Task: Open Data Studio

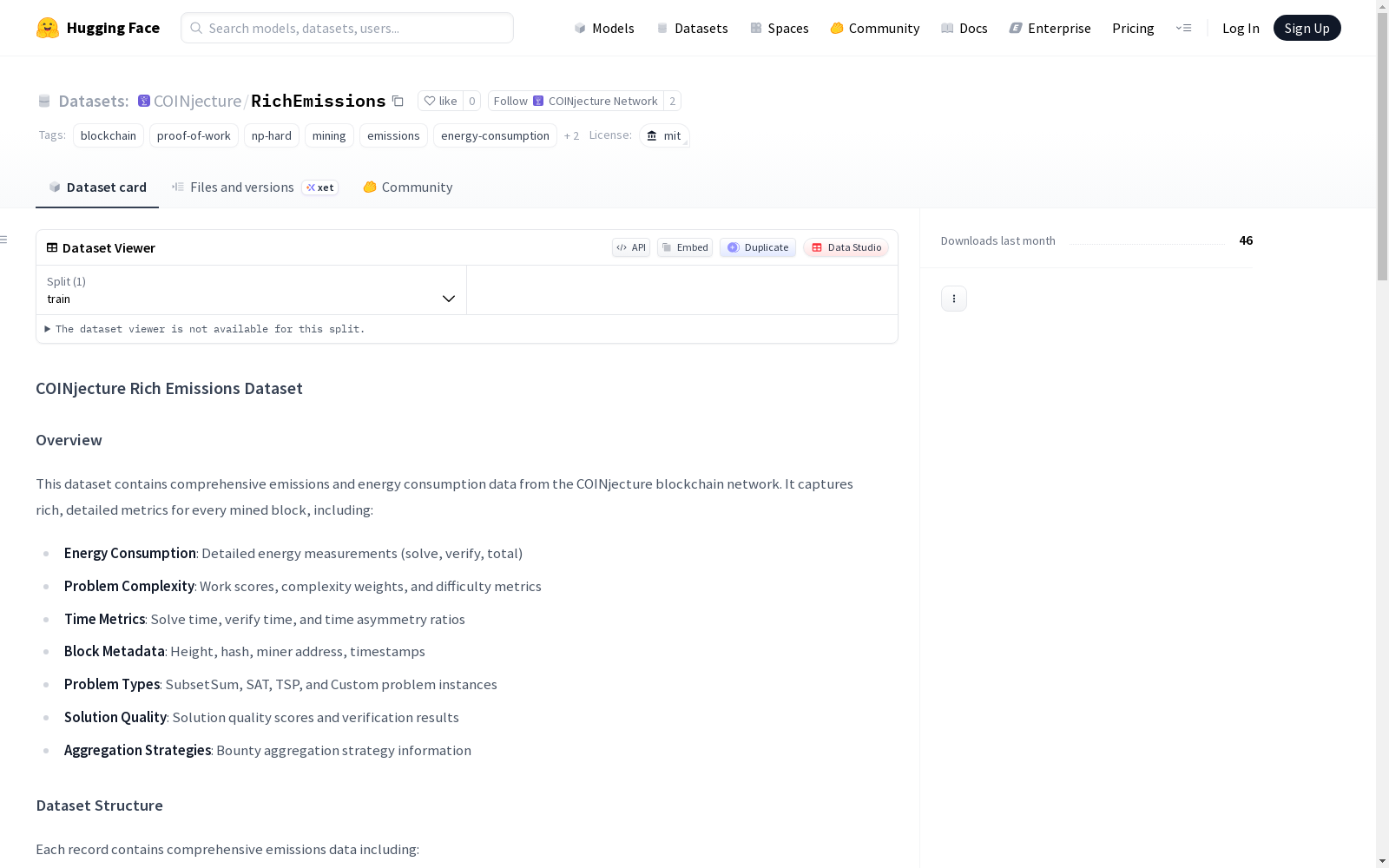Action: [846, 247]
